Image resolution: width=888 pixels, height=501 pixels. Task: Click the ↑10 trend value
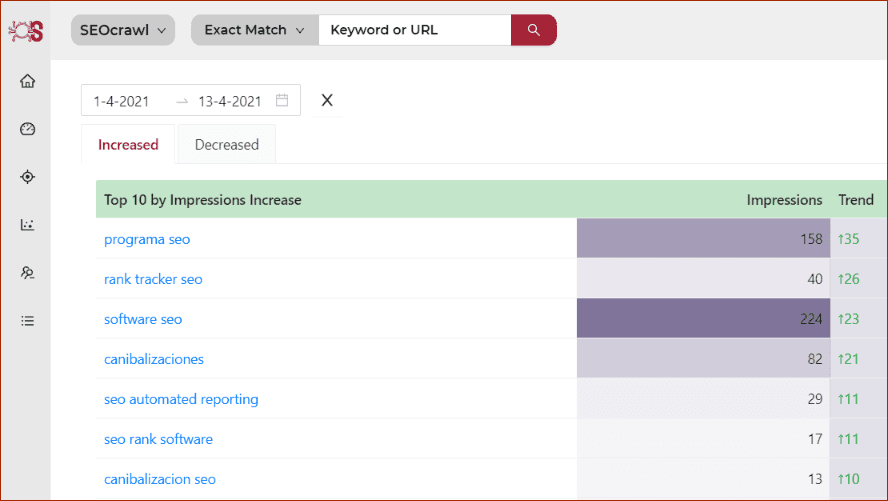click(x=848, y=479)
